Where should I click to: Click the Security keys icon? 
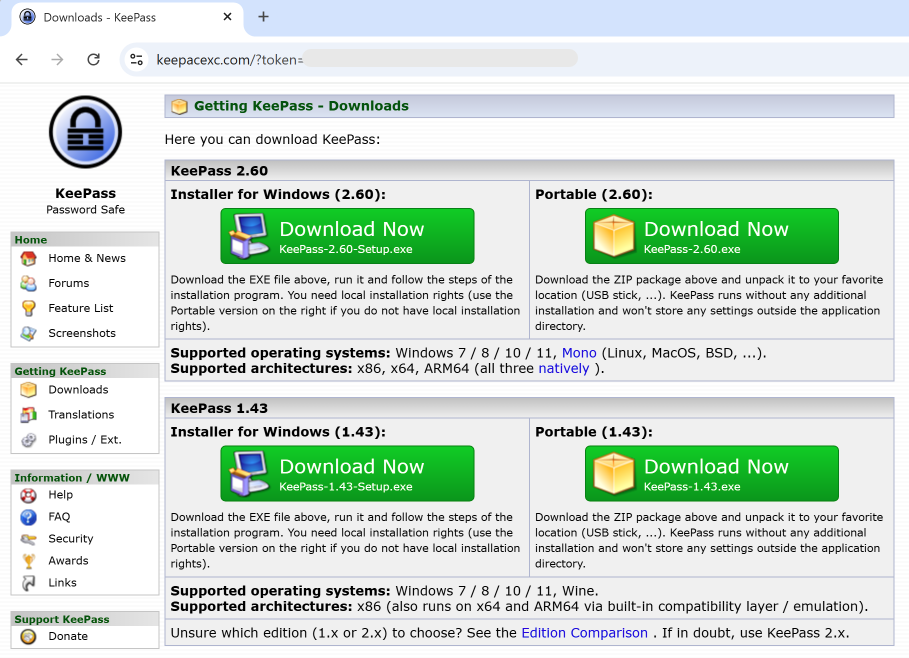coord(29,539)
